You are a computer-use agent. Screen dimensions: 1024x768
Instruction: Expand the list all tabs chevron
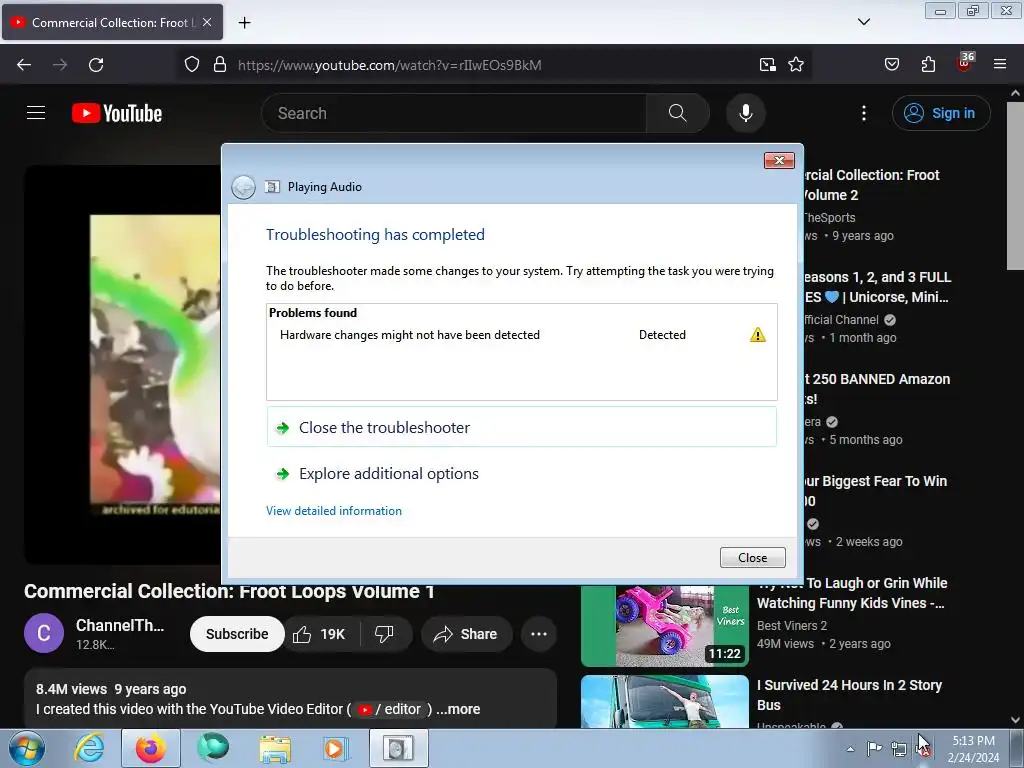[x=864, y=22]
